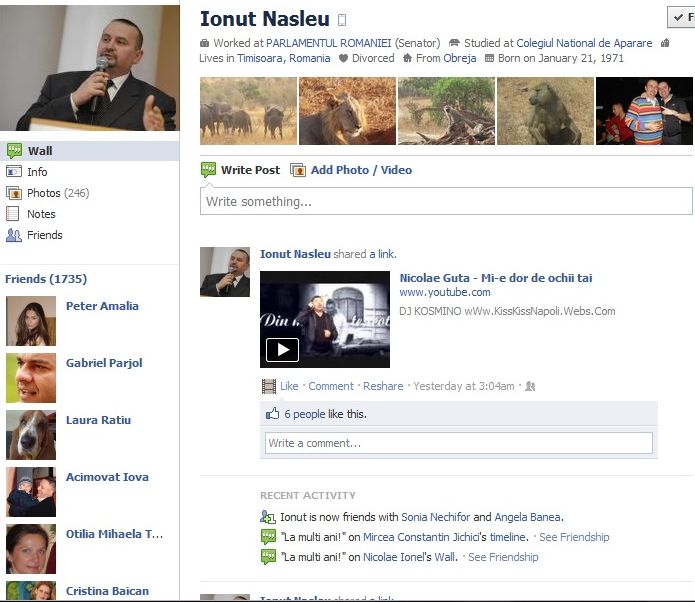Click into the Write something field

pyautogui.click(x=446, y=201)
